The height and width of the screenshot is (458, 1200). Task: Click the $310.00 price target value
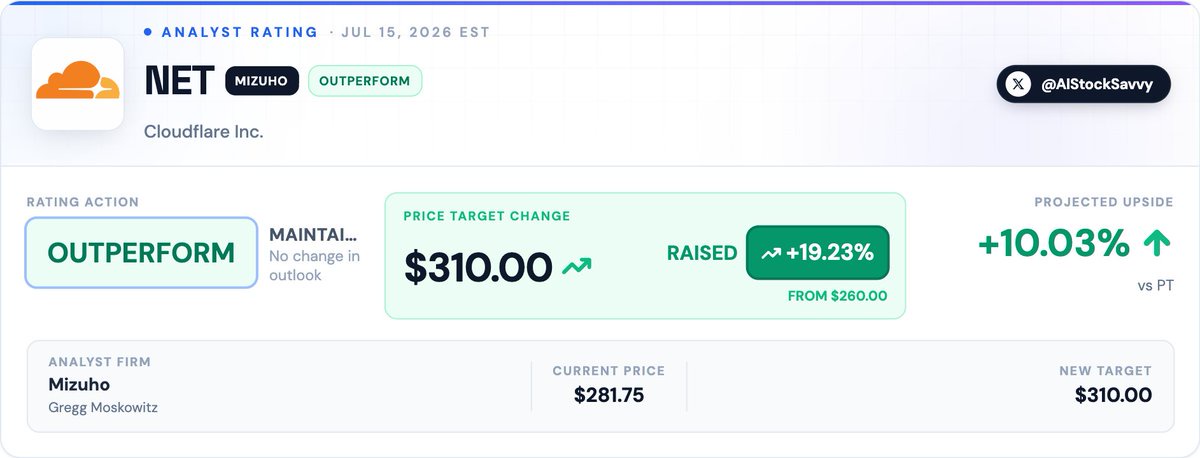coord(478,267)
